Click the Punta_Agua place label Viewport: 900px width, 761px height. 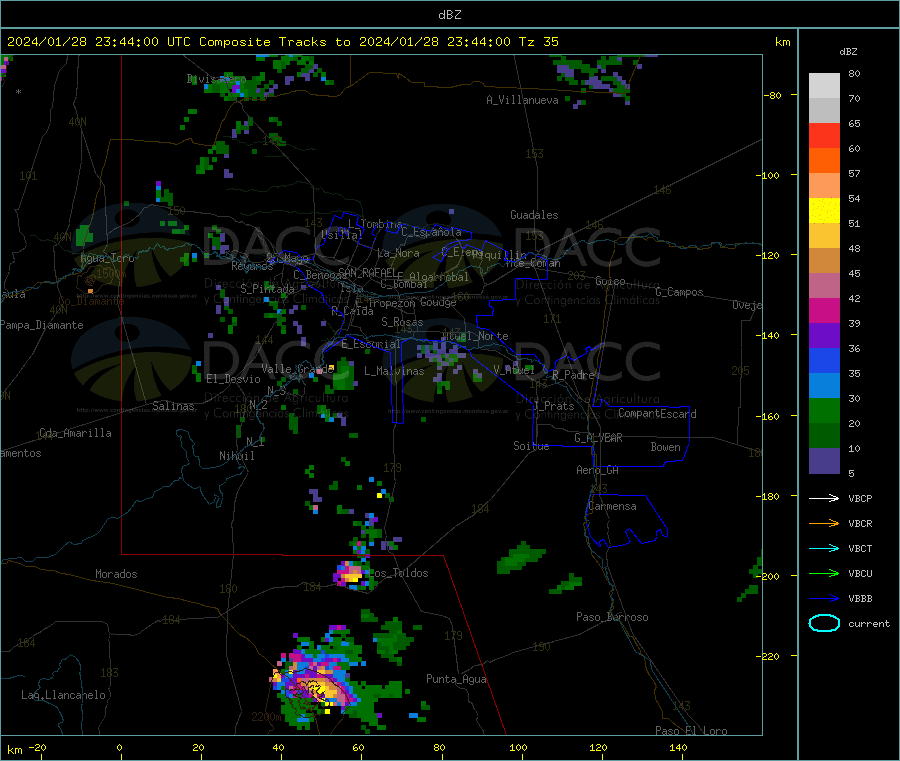tap(456, 679)
